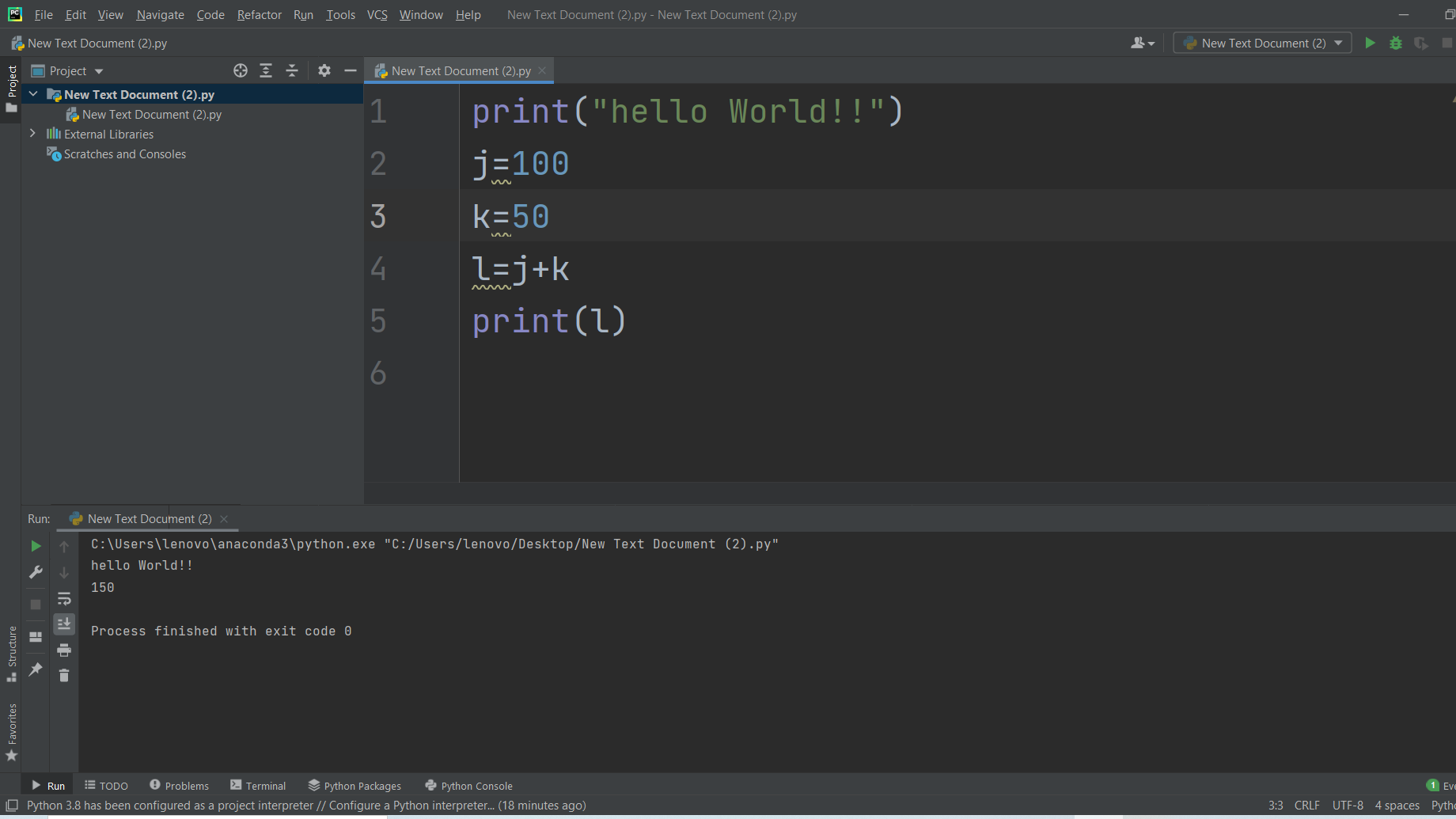Open the CRLF line separator selector
Screen dimensions: 1456x819
click(x=1306, y=806)
